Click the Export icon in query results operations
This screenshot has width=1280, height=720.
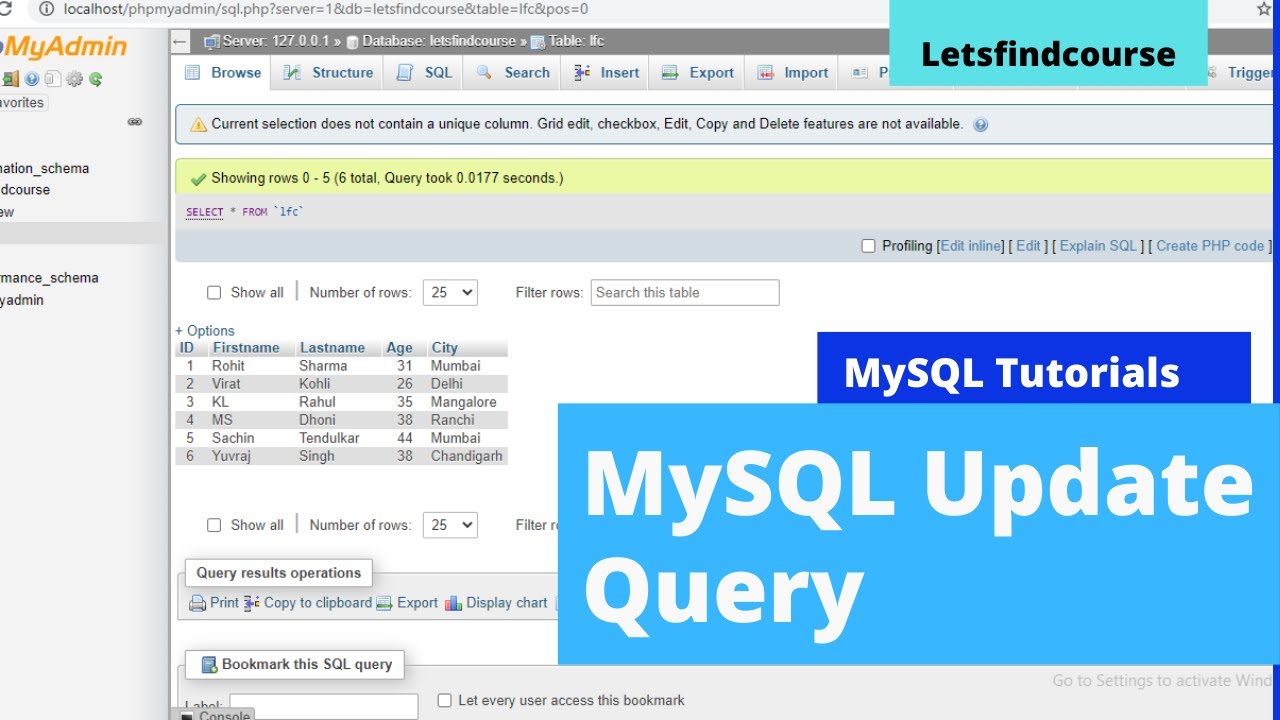385,603
